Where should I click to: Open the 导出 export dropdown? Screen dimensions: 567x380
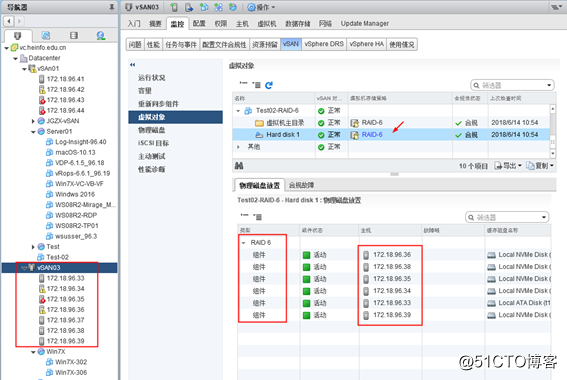pyautogui.click(x=508, y=166)
